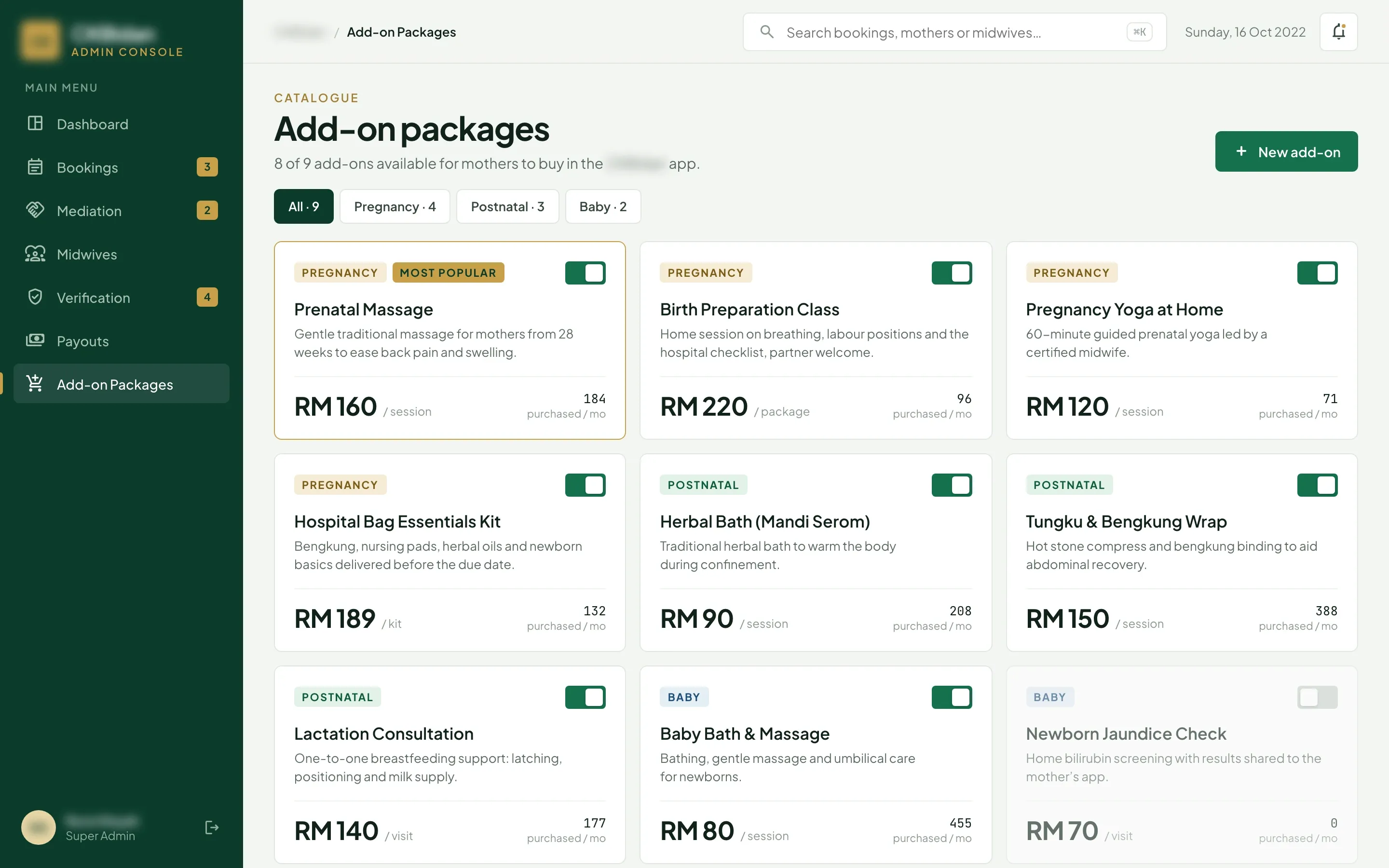Click the New add-on button
1389x868 pixels.
click(x=1286, y=151)
